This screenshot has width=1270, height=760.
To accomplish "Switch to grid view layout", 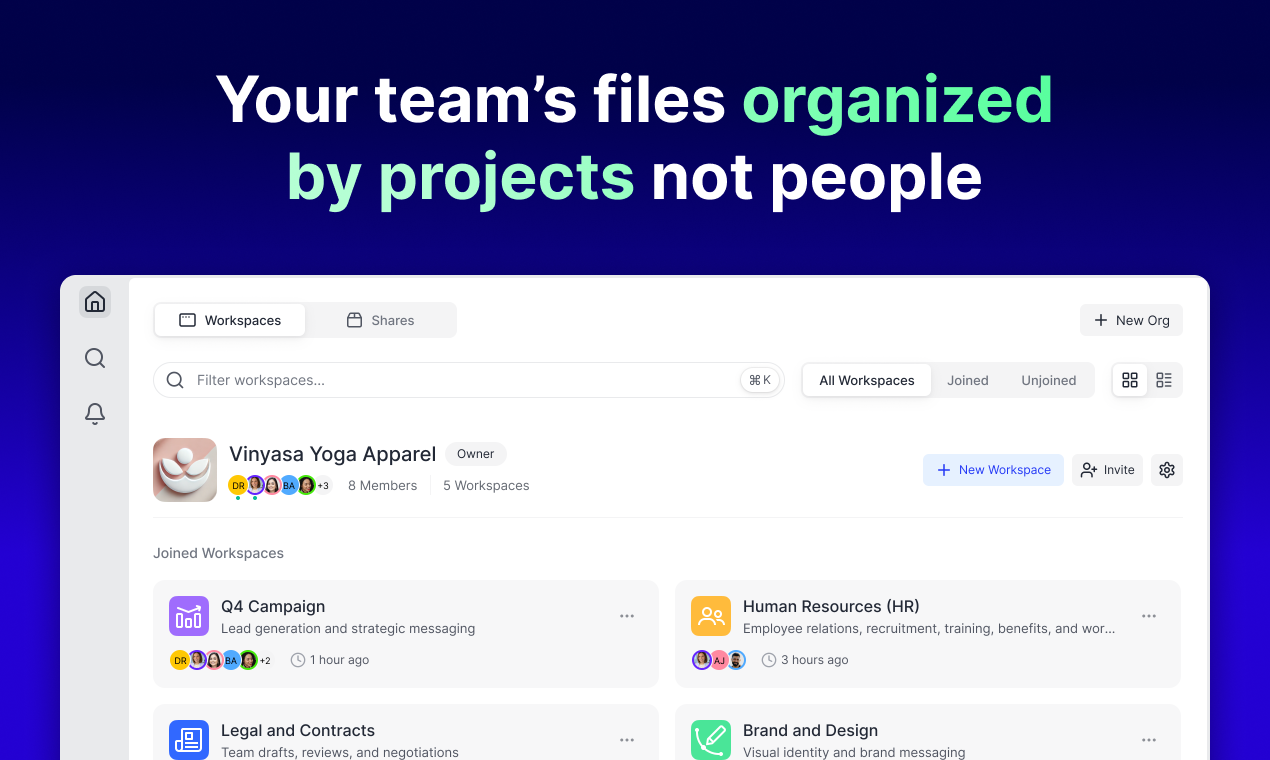I will [x=1130, y=380].
